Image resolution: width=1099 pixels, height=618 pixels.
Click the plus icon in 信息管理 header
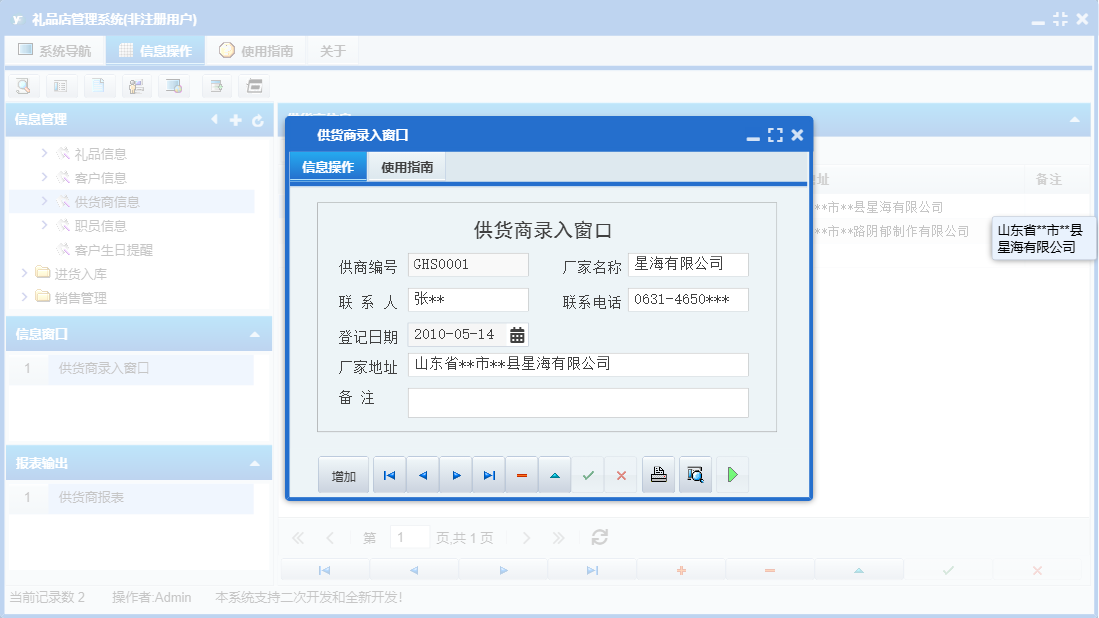(x=236, y=121)
